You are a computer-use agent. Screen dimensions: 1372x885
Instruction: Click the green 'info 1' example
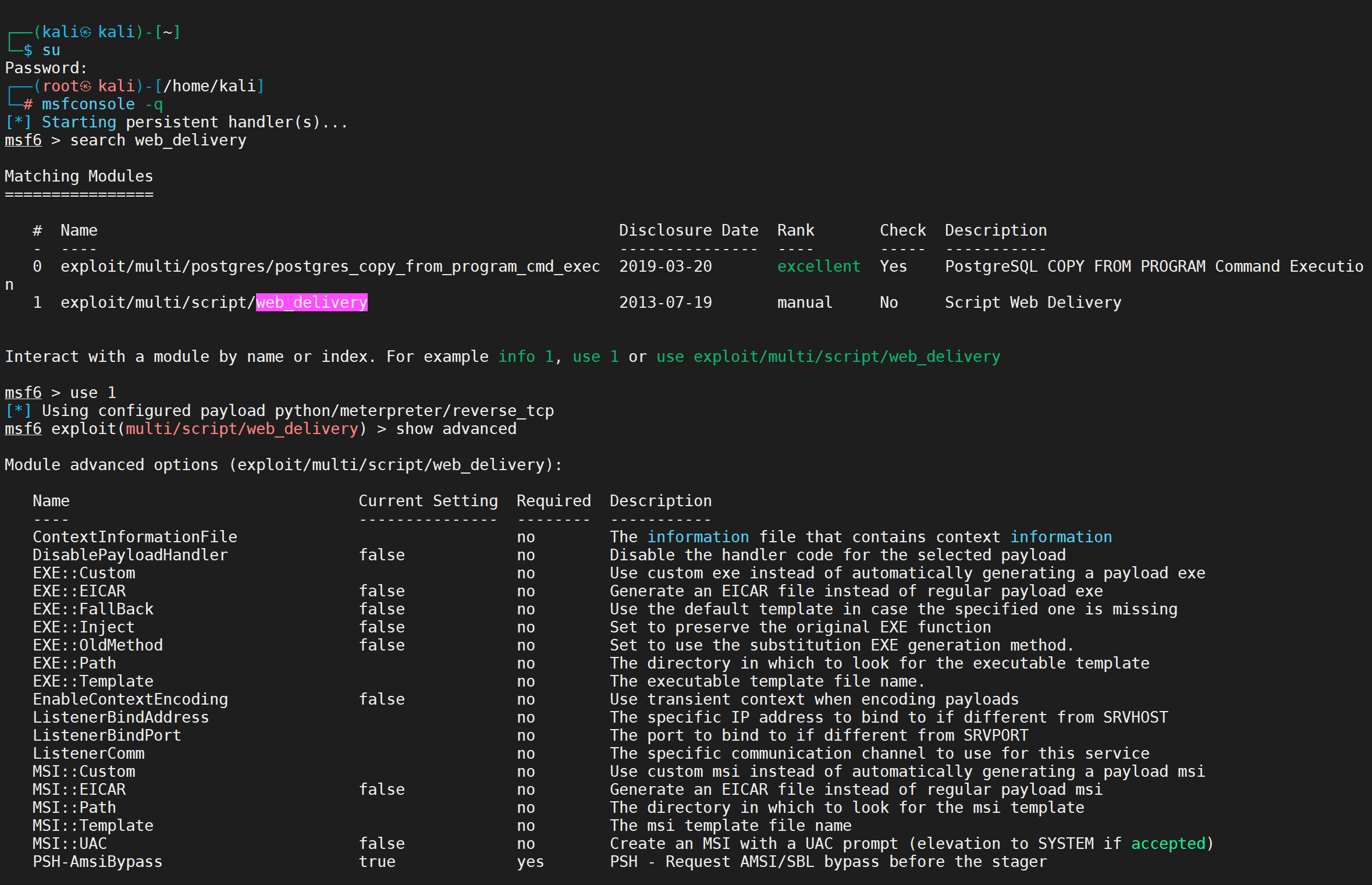[x=525, y=356]
